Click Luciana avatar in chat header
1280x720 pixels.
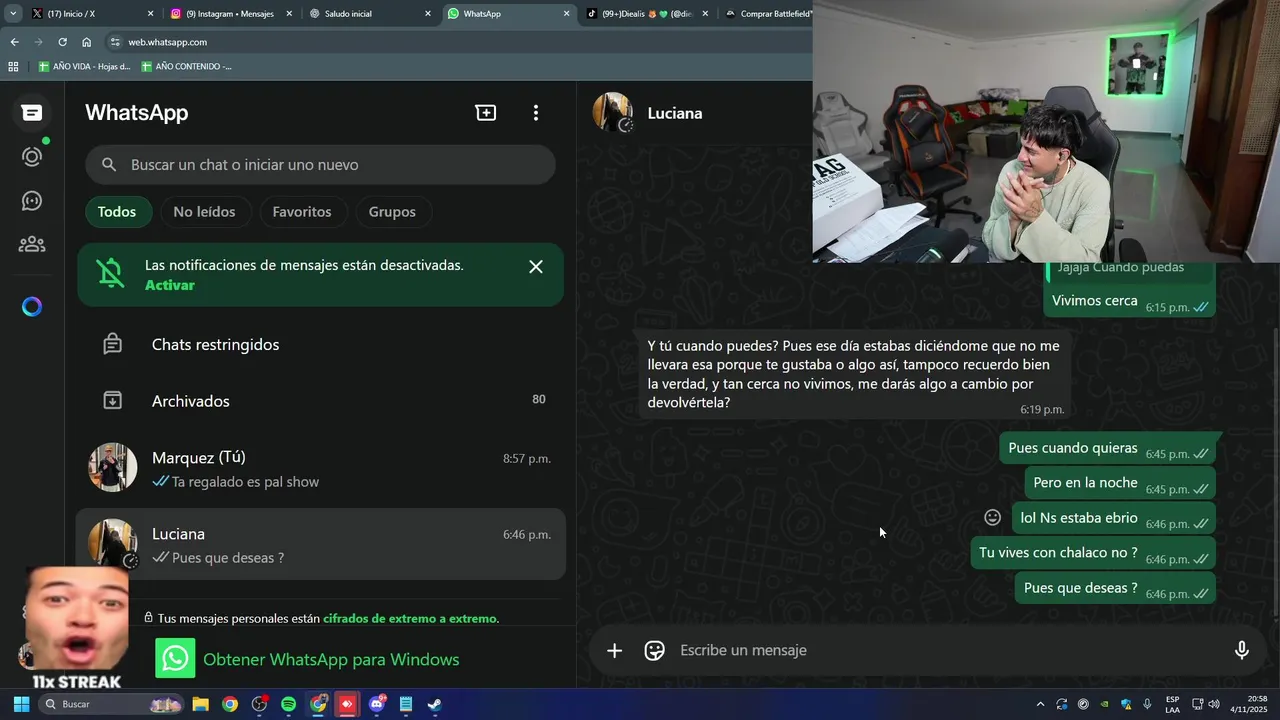613,113
